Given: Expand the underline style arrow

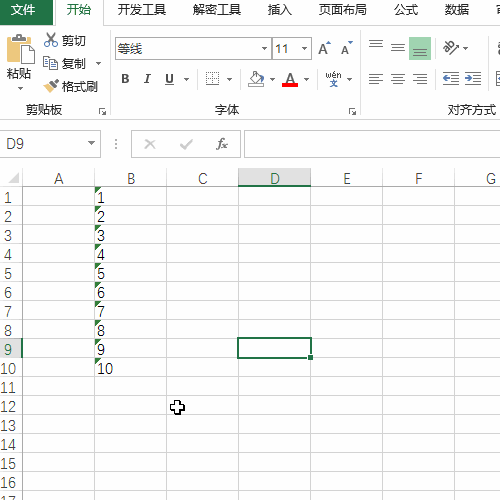Looking at the screenshot, I should 186,79.
